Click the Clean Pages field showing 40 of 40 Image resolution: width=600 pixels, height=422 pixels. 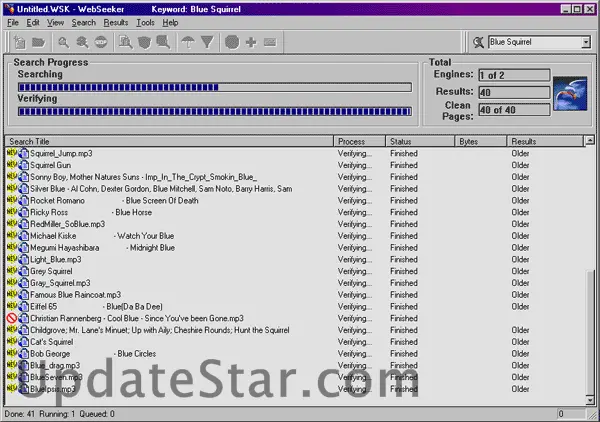pyautogui.click(x=514, y=110)
